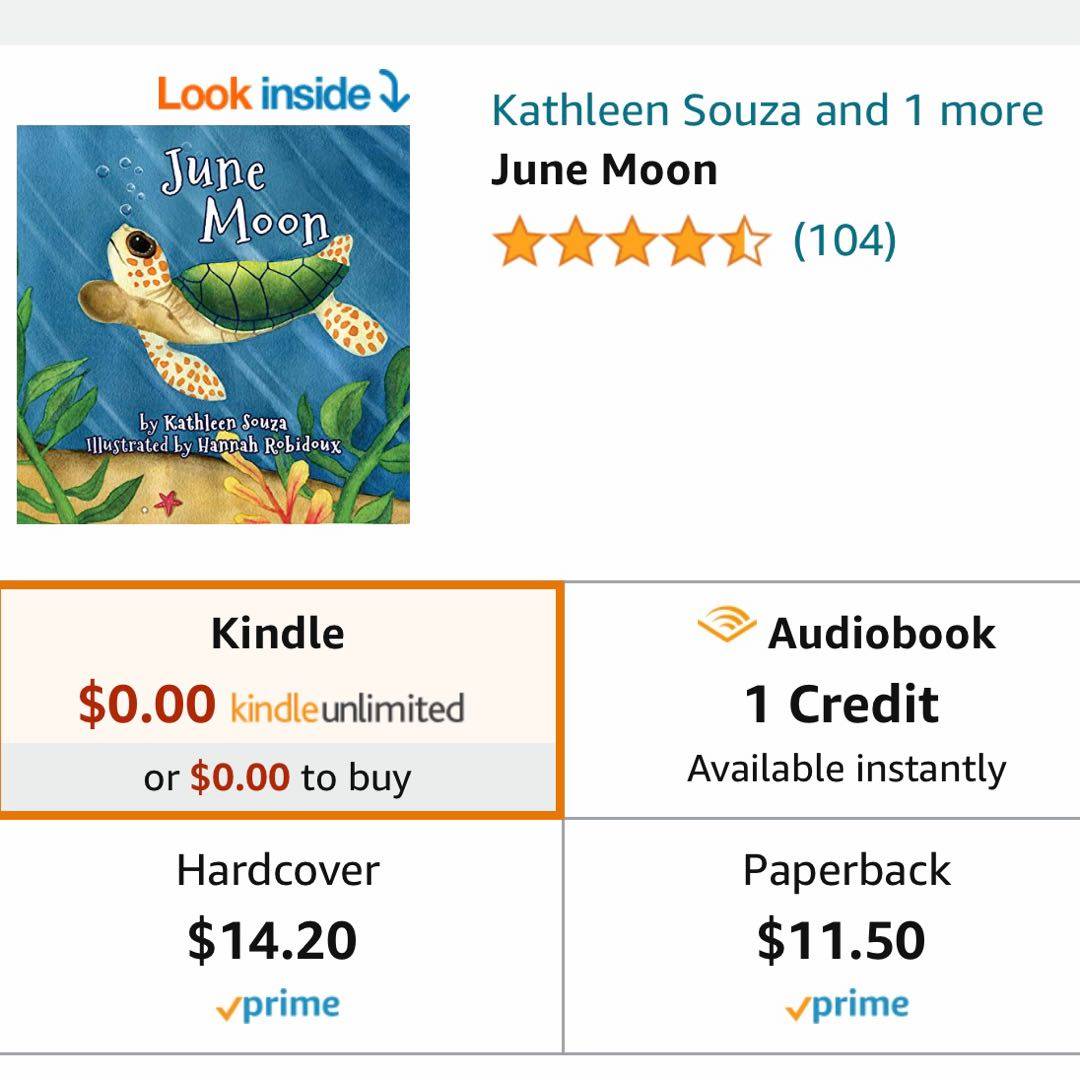This screenshot has width=1080, height=1080.
Task: Open the 104 customer reviews link
Action: coord(844,240)
